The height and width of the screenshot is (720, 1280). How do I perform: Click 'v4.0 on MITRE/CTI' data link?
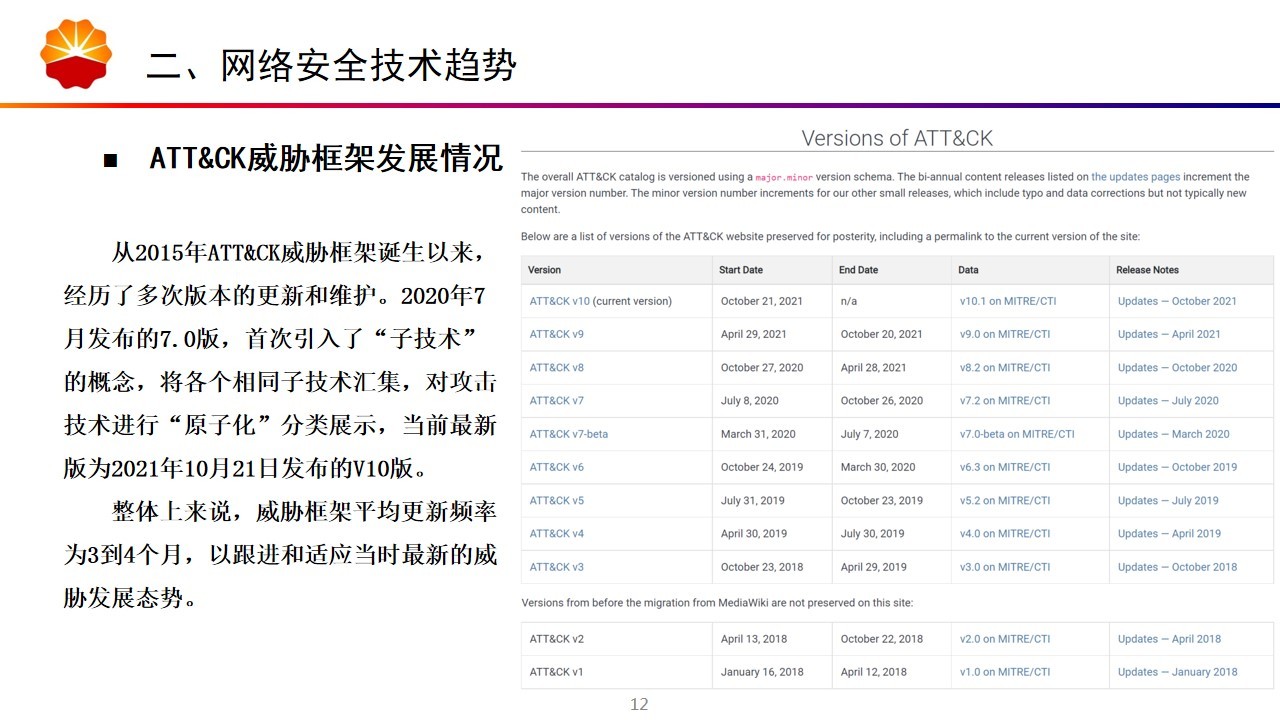1005,534
